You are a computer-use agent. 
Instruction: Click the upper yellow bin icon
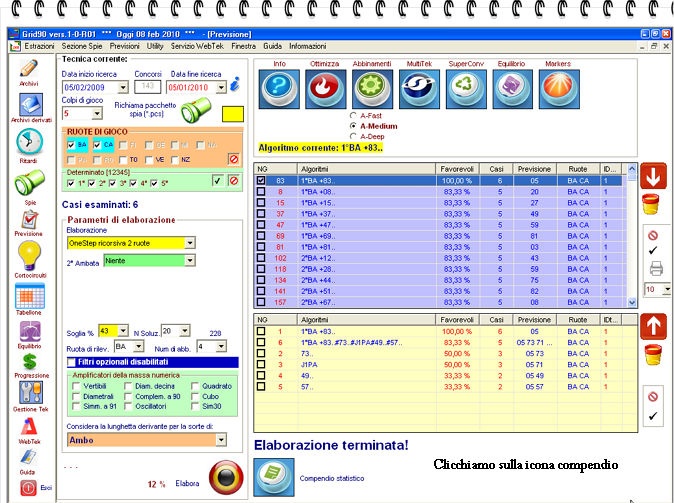coord(651,204)
